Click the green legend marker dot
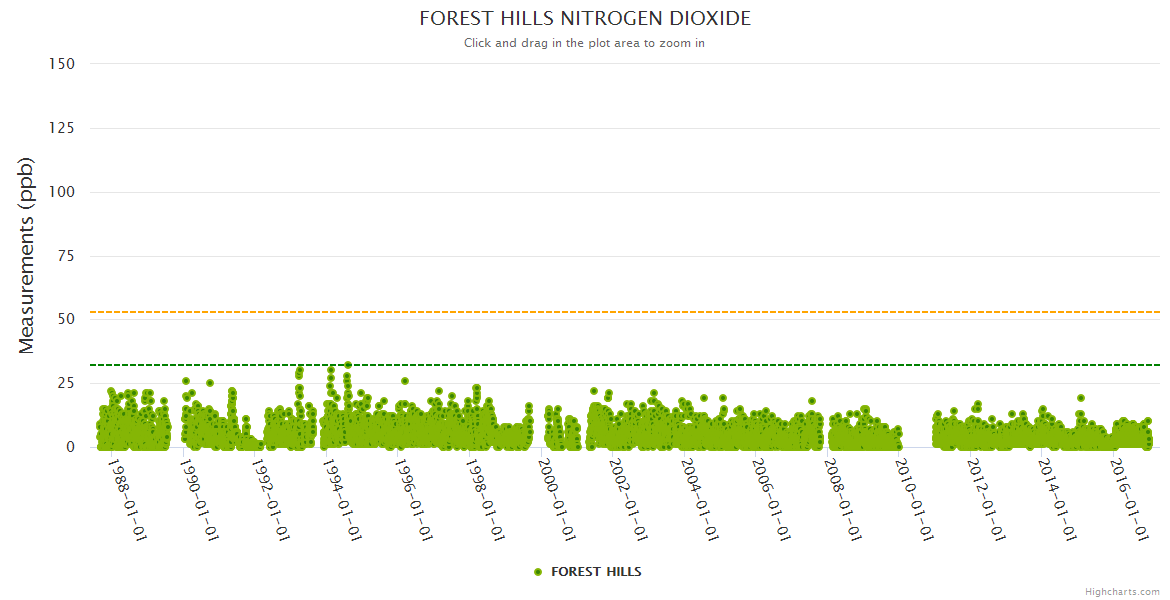The height and width of the screenshot is (600, 1170). click(x=538, y=572)
